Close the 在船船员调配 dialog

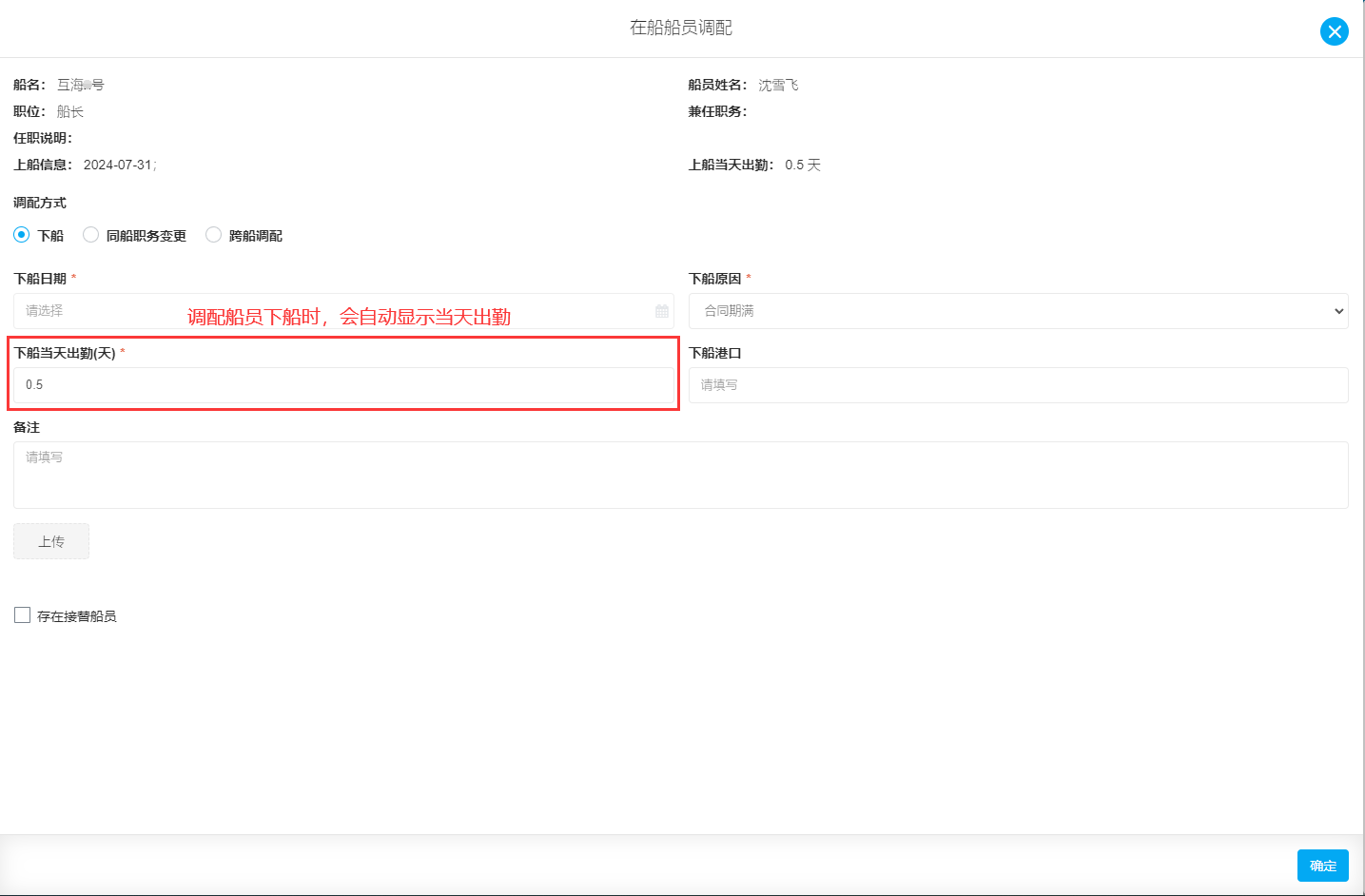tap(1334, 31)
